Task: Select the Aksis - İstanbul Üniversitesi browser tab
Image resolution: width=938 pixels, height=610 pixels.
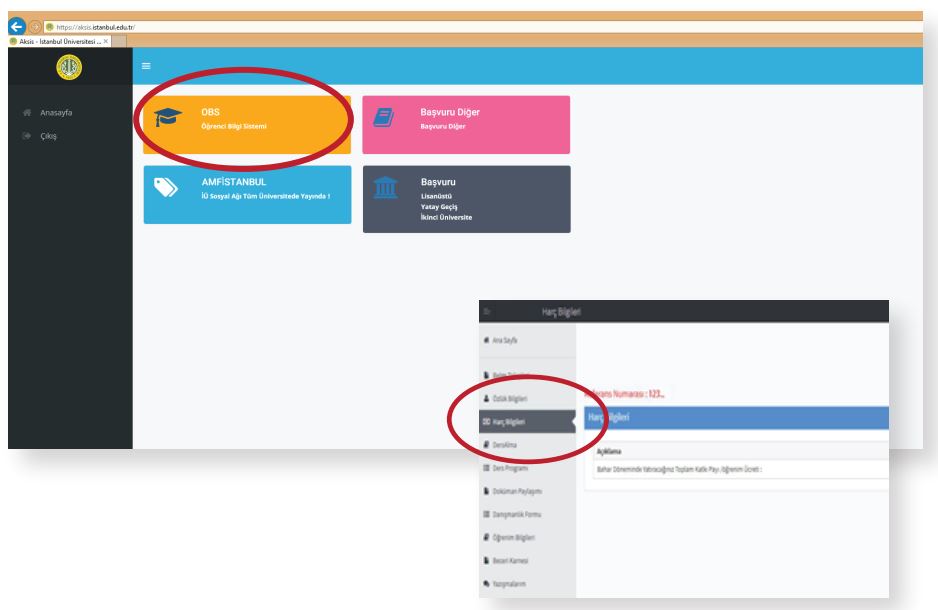Action: (x=59, y=41)
